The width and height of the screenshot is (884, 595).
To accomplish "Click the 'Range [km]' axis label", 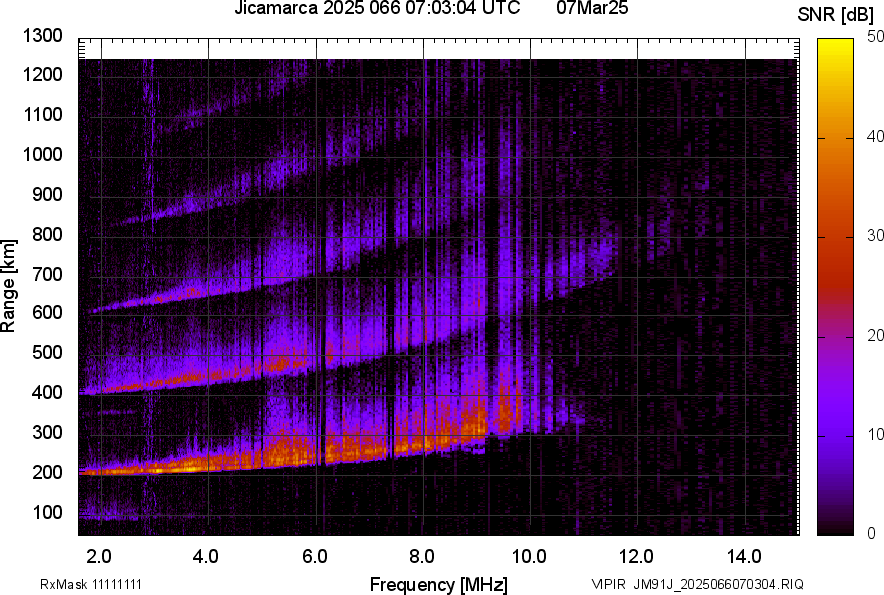I will point(8,286).
